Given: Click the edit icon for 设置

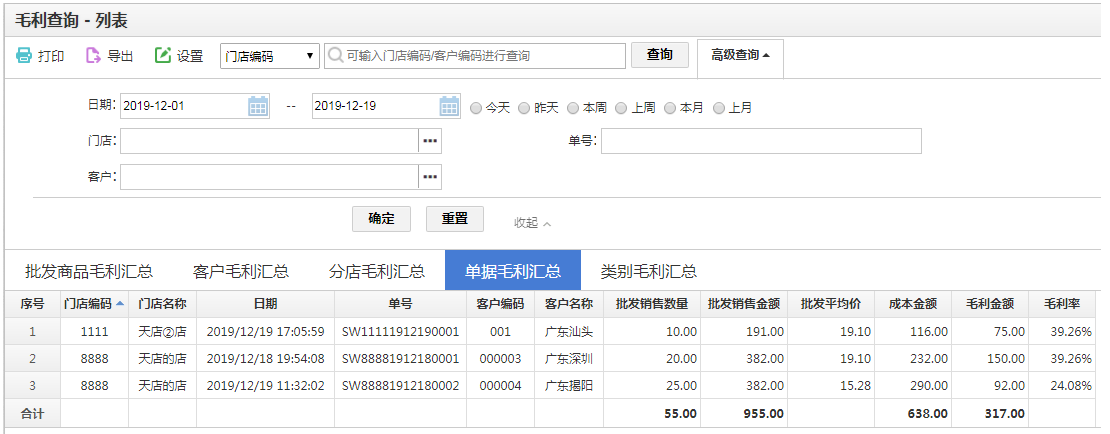Looking at the screenshot, I should [163, 55].
